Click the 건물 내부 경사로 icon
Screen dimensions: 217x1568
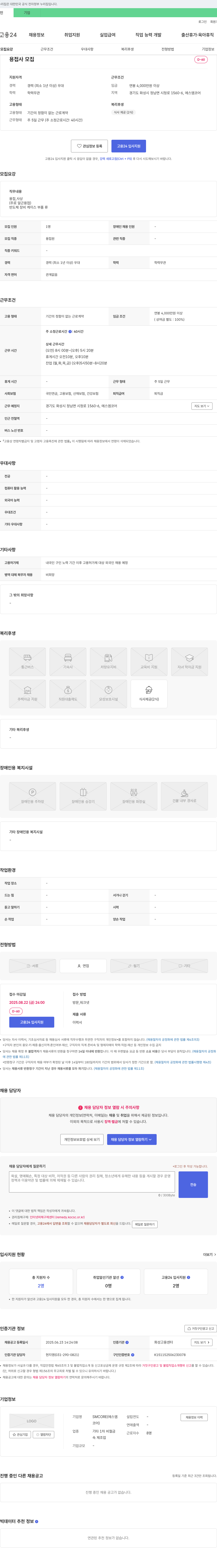click(184, 796)
